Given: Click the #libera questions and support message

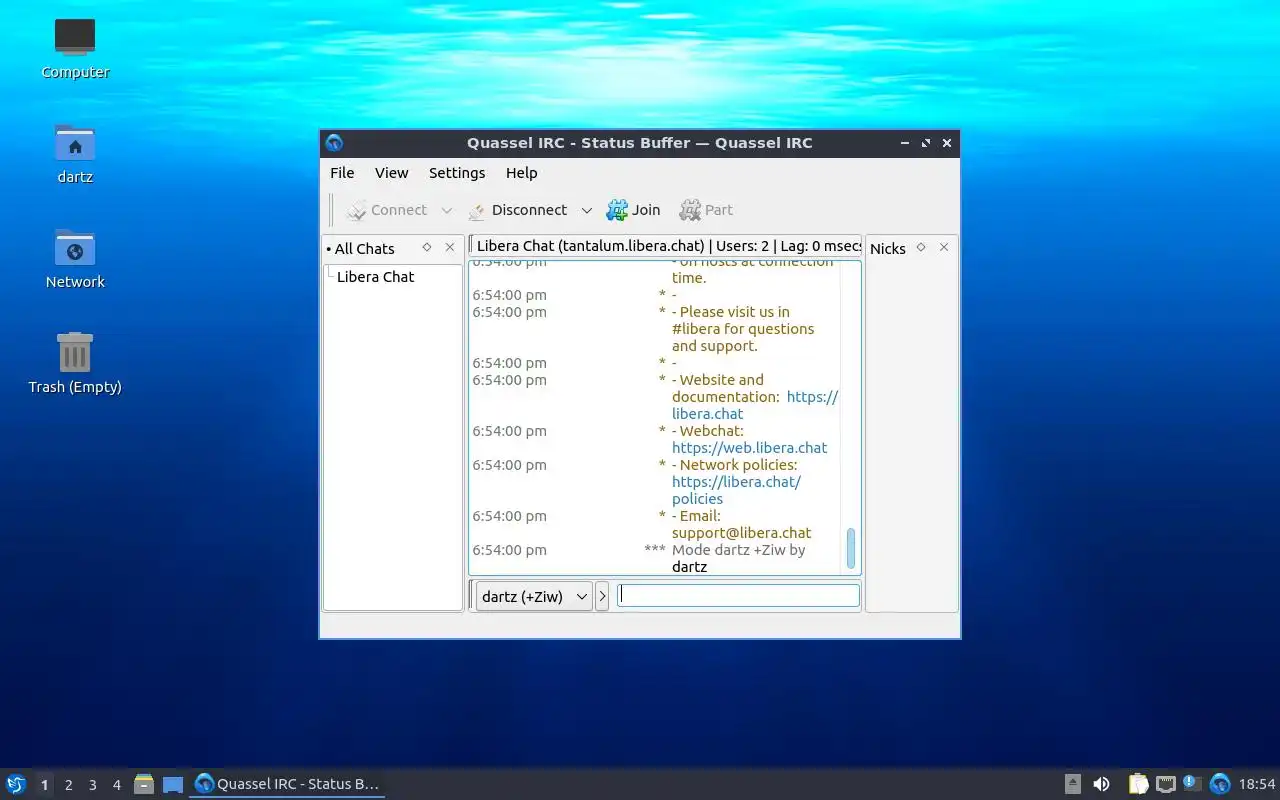Looking at the screenshot, I should pyautogui.click(x=743, y=329).
